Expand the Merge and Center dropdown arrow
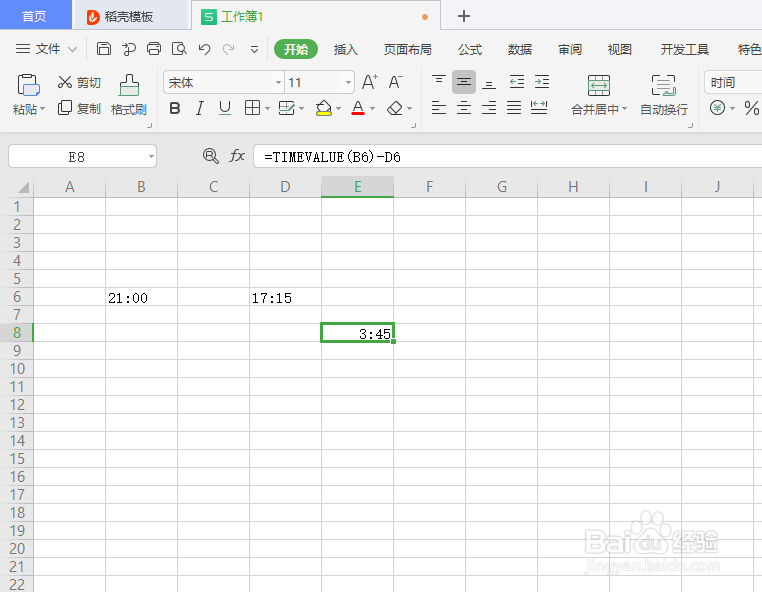Image resolution: width=762 pixels, height=592 pixels. point(624,109)
